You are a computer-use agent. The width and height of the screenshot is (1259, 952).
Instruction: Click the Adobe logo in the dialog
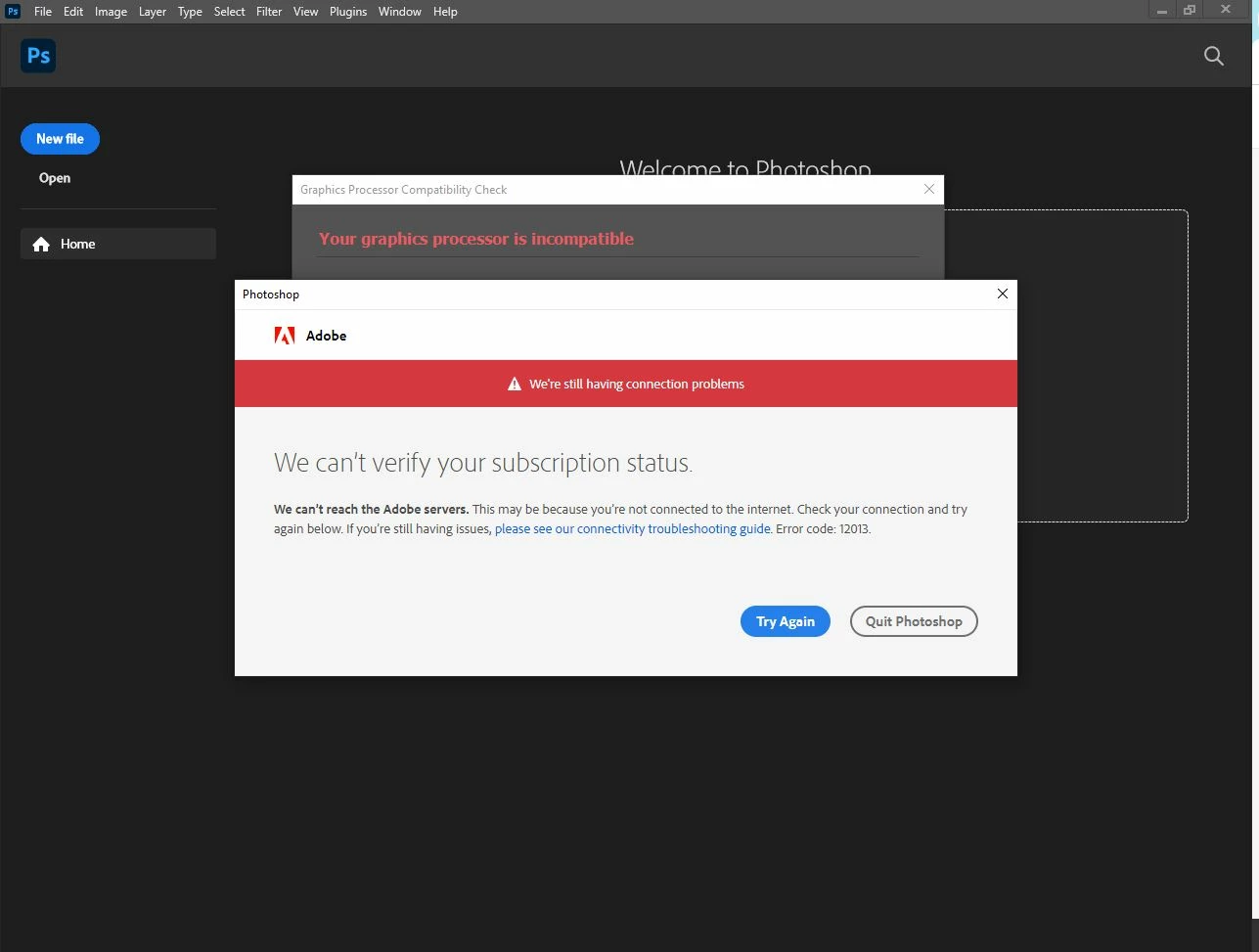tap(284, 336)
